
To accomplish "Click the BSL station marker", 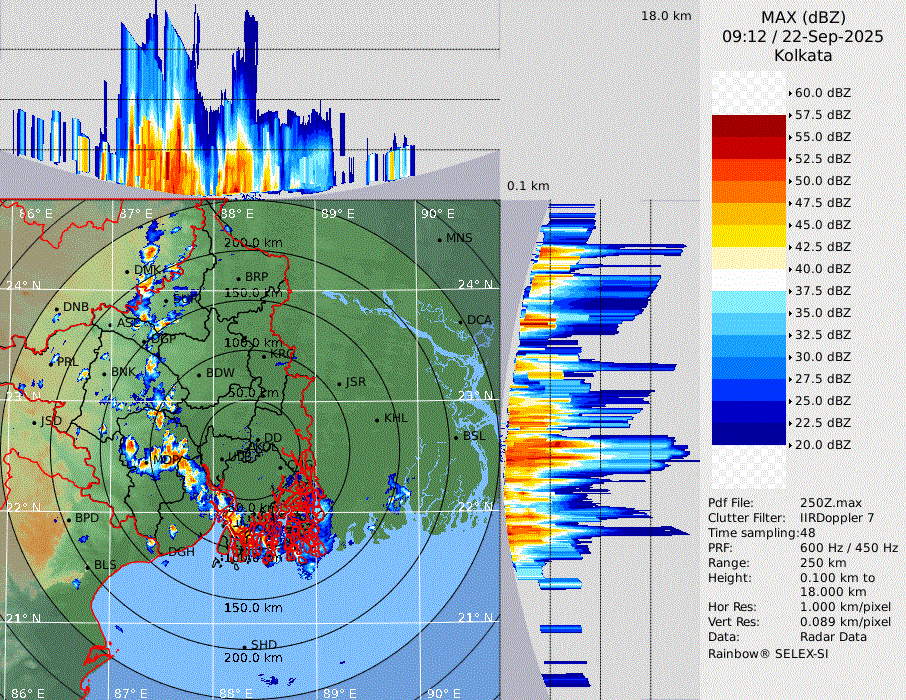I will click(457, 437).
